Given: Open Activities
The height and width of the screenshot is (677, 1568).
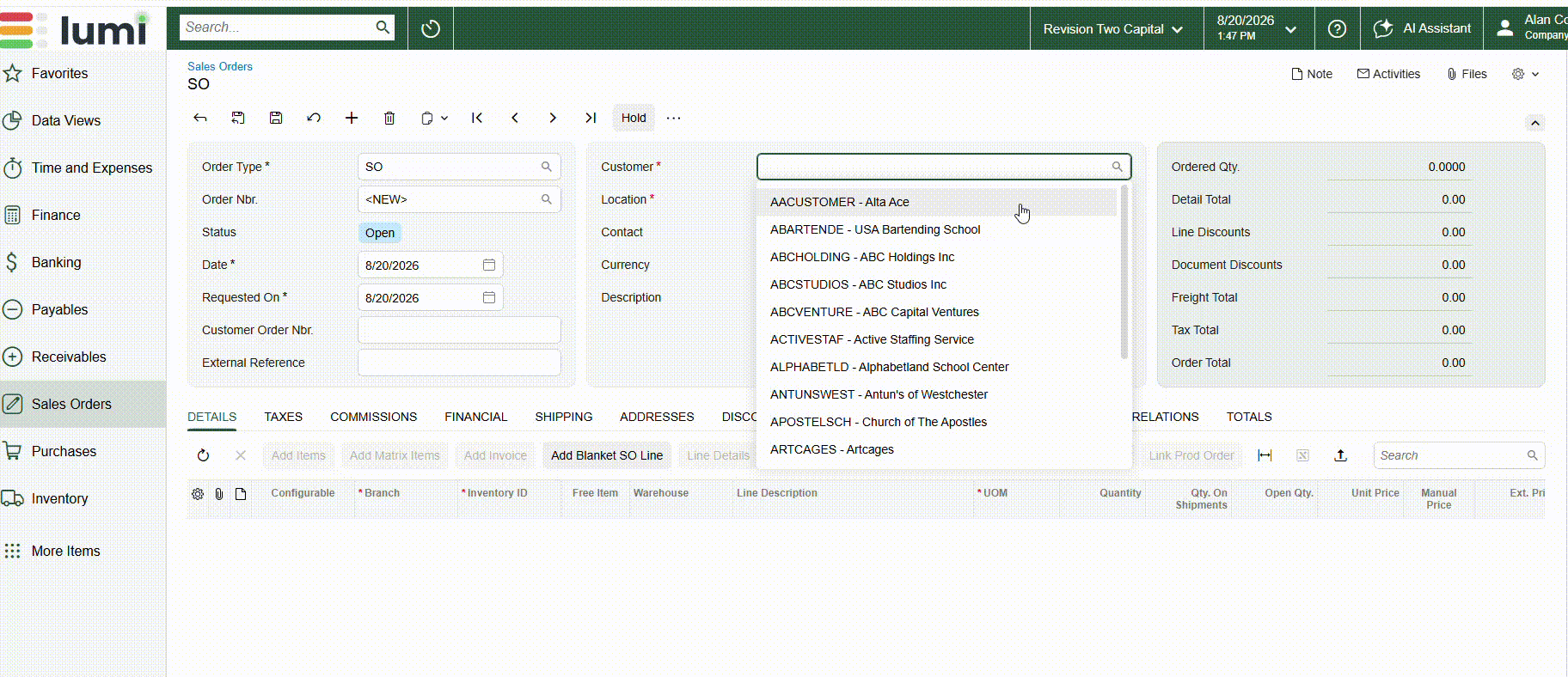Looking at the screenshot, I should (x=1388, y=74).
